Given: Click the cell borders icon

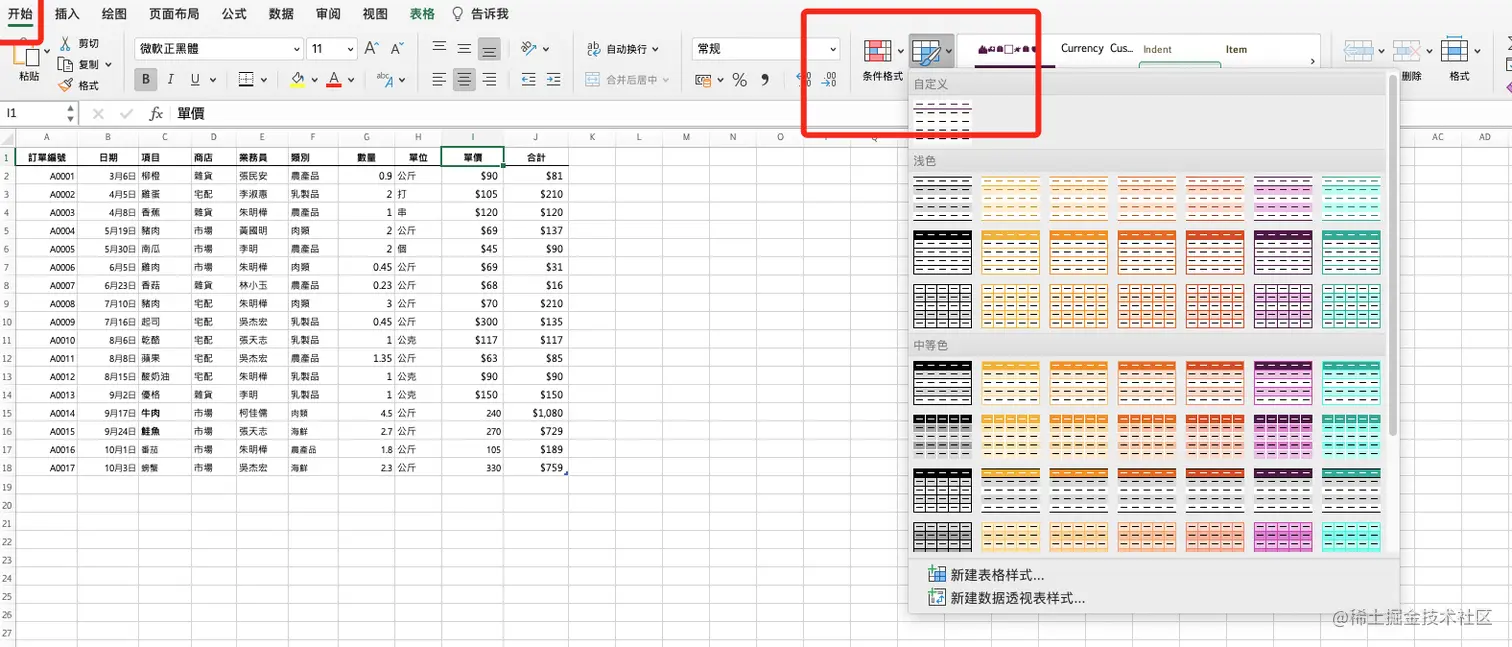Looking at the screenshot, I should 246,80.
